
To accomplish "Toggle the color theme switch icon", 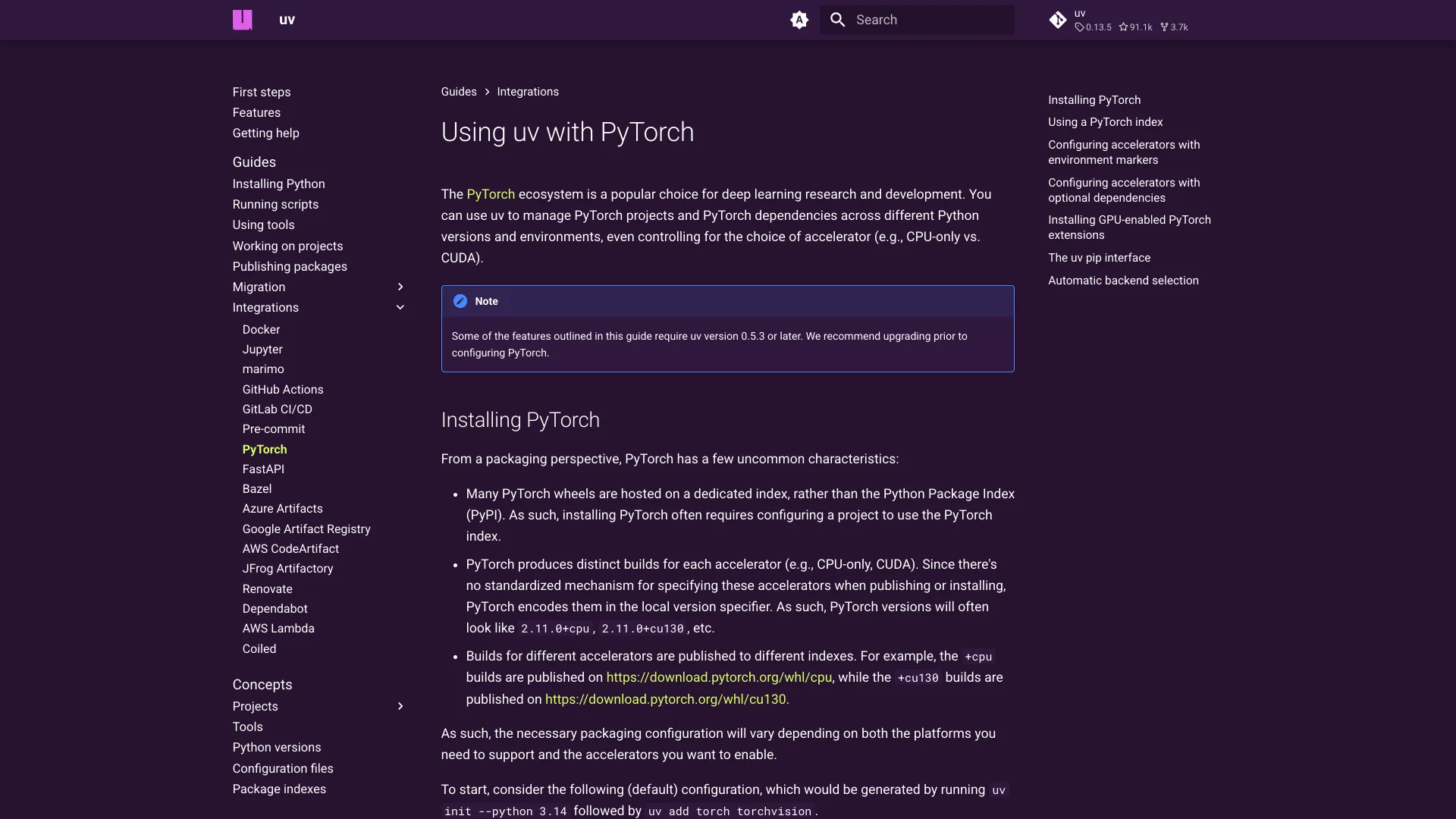I will point(799,20).
